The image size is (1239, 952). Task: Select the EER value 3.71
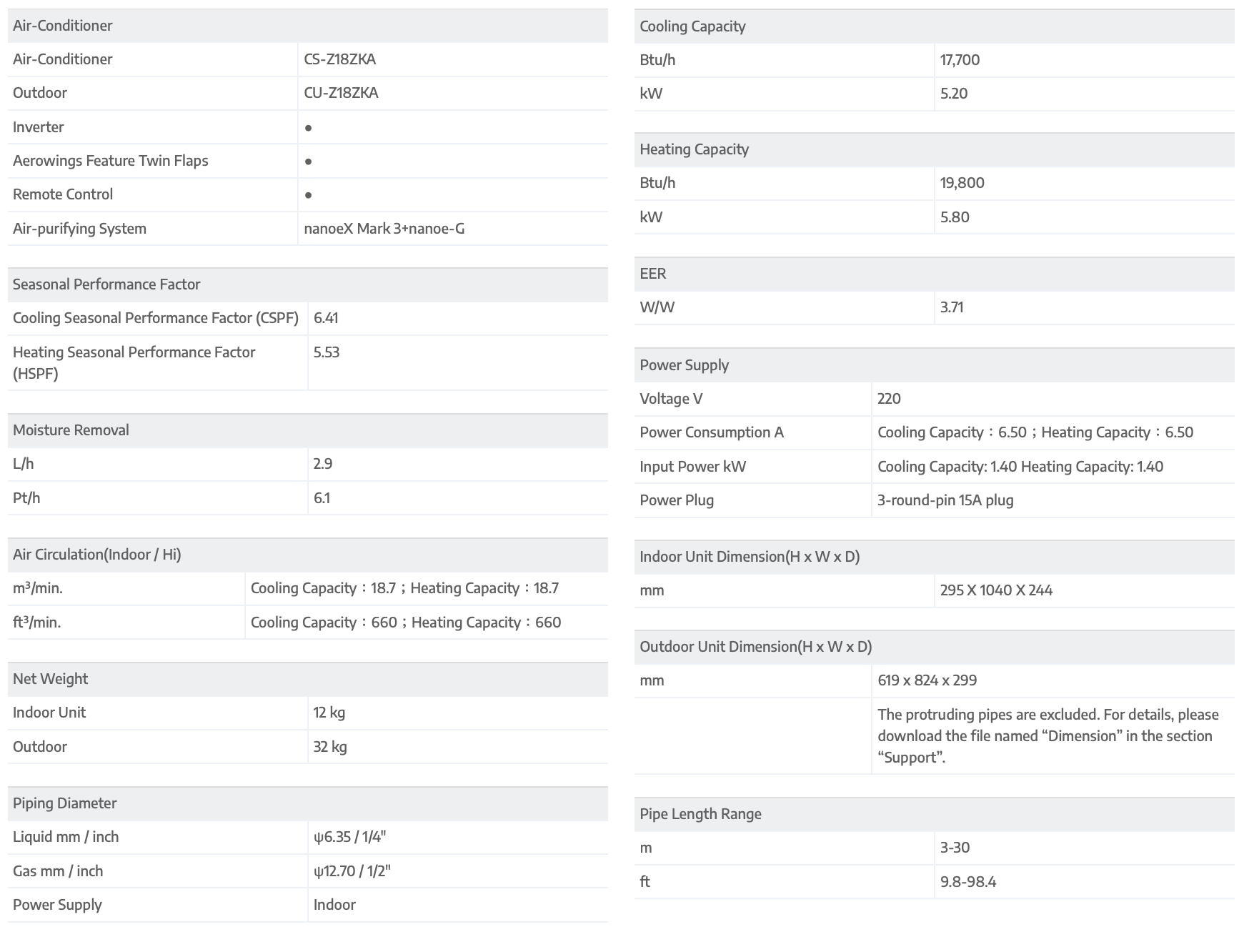[952, 307]
